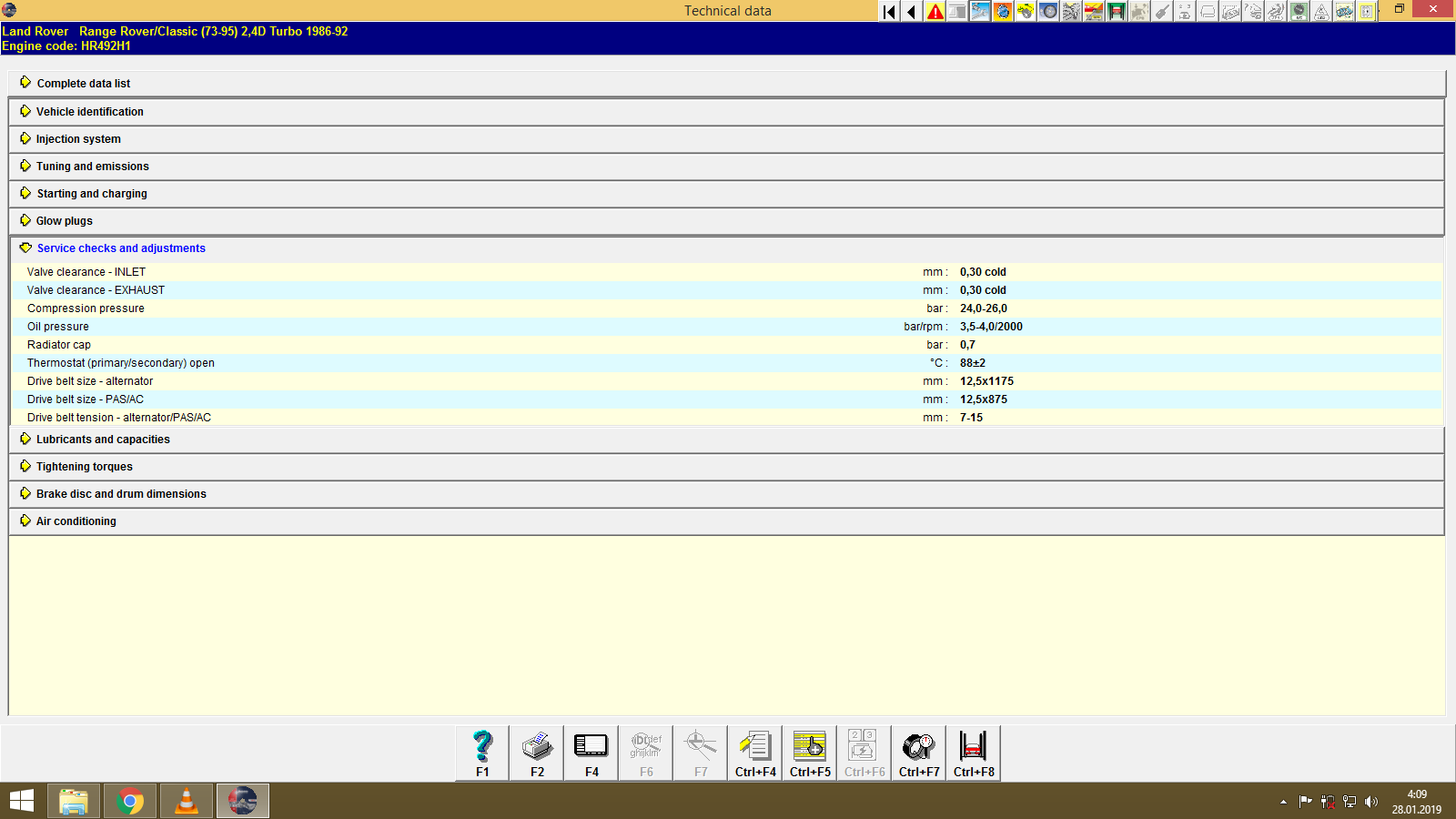Collapse the Service checks and adjustments section
This screenshot has height=819, width=1456.
[x=120, y=248]
